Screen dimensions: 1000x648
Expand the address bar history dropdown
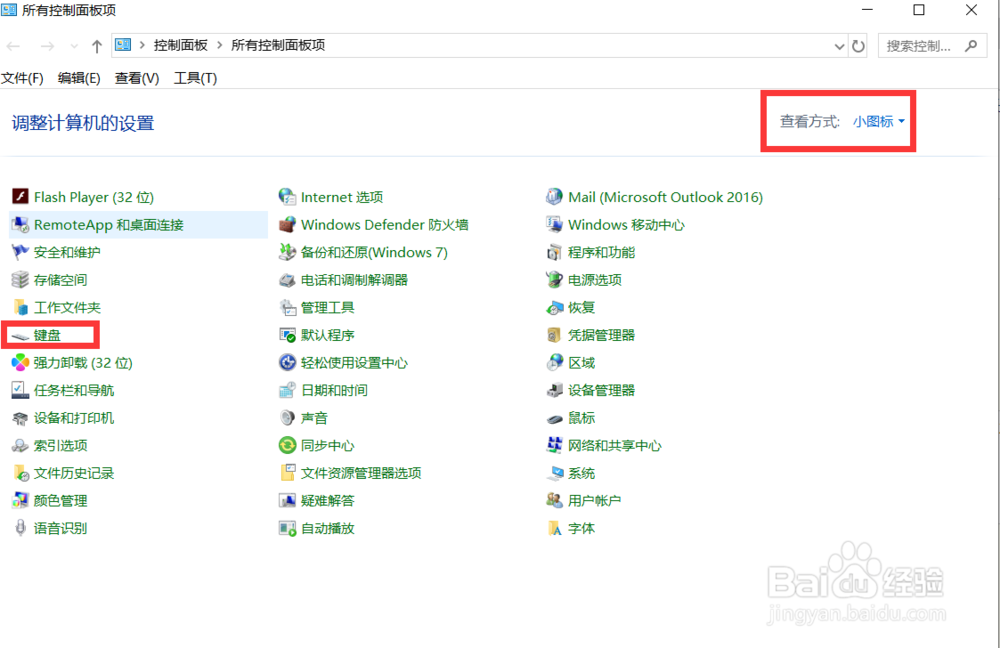(x=840, y=45)
